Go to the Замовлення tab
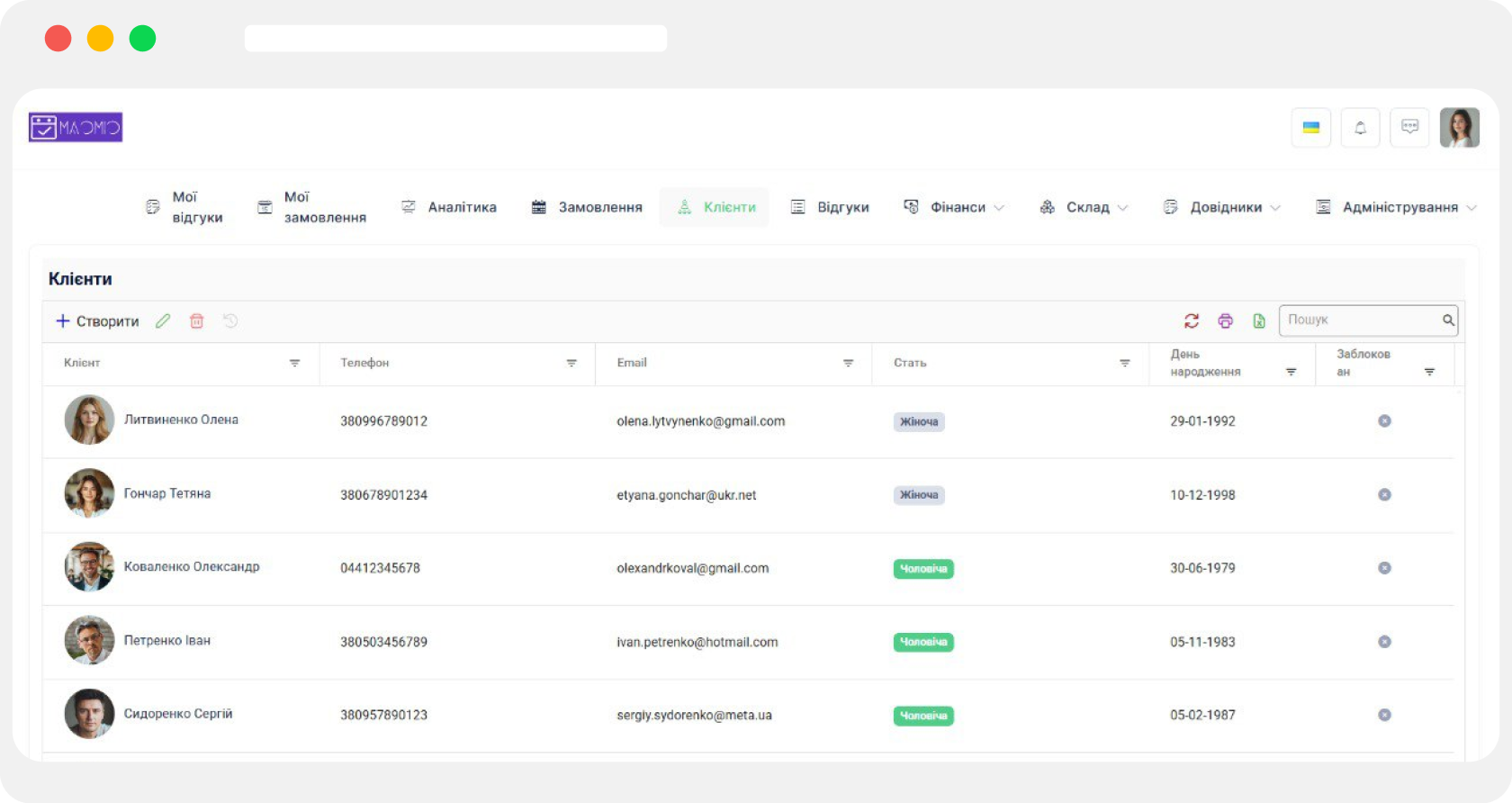 [587, 208]
